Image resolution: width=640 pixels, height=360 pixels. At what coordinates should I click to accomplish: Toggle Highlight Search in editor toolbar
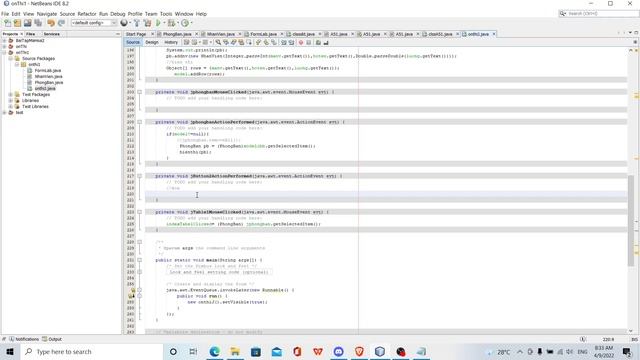click(242, 42)
